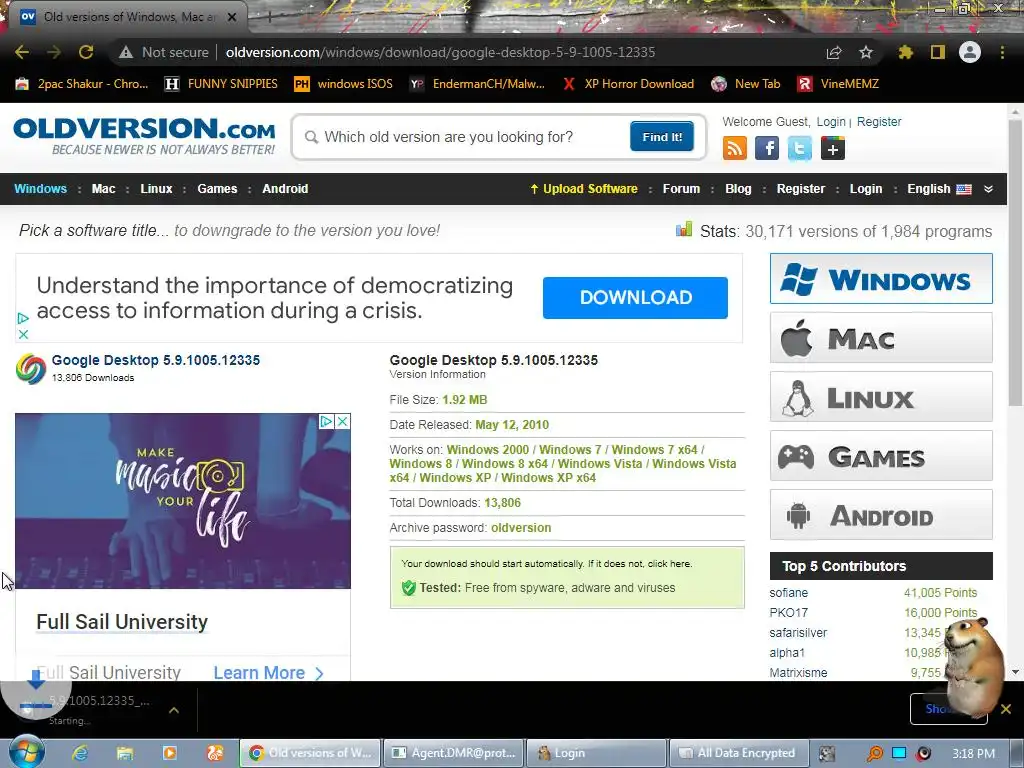This screenshot has width=1024, height=768.
Task: Click the ad info triangle on music ad
Action: click(326, 421)
